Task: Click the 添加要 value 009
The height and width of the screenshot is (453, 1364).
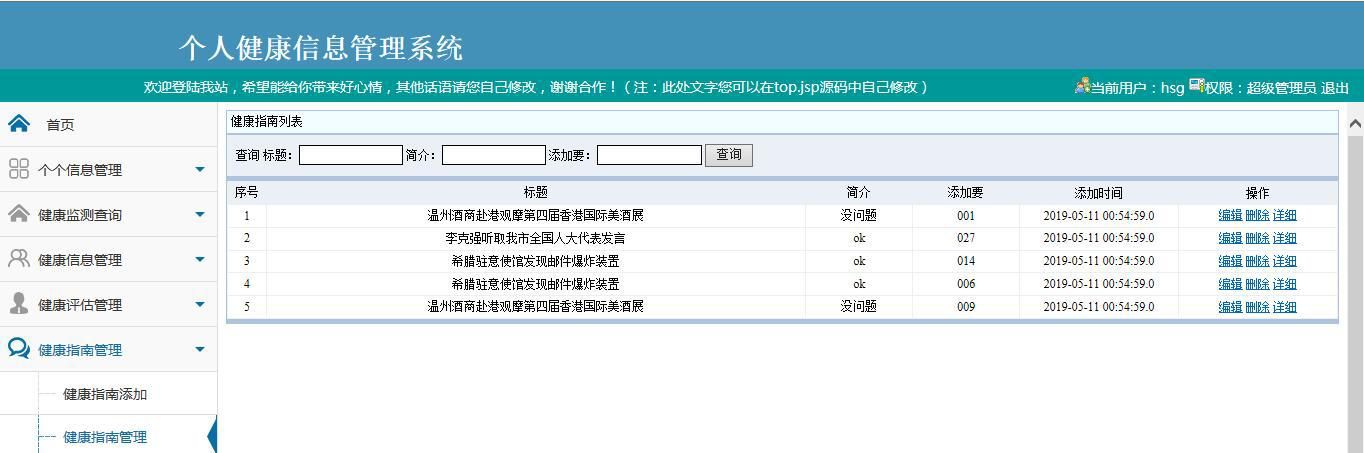Action: (x=965, y=307)
